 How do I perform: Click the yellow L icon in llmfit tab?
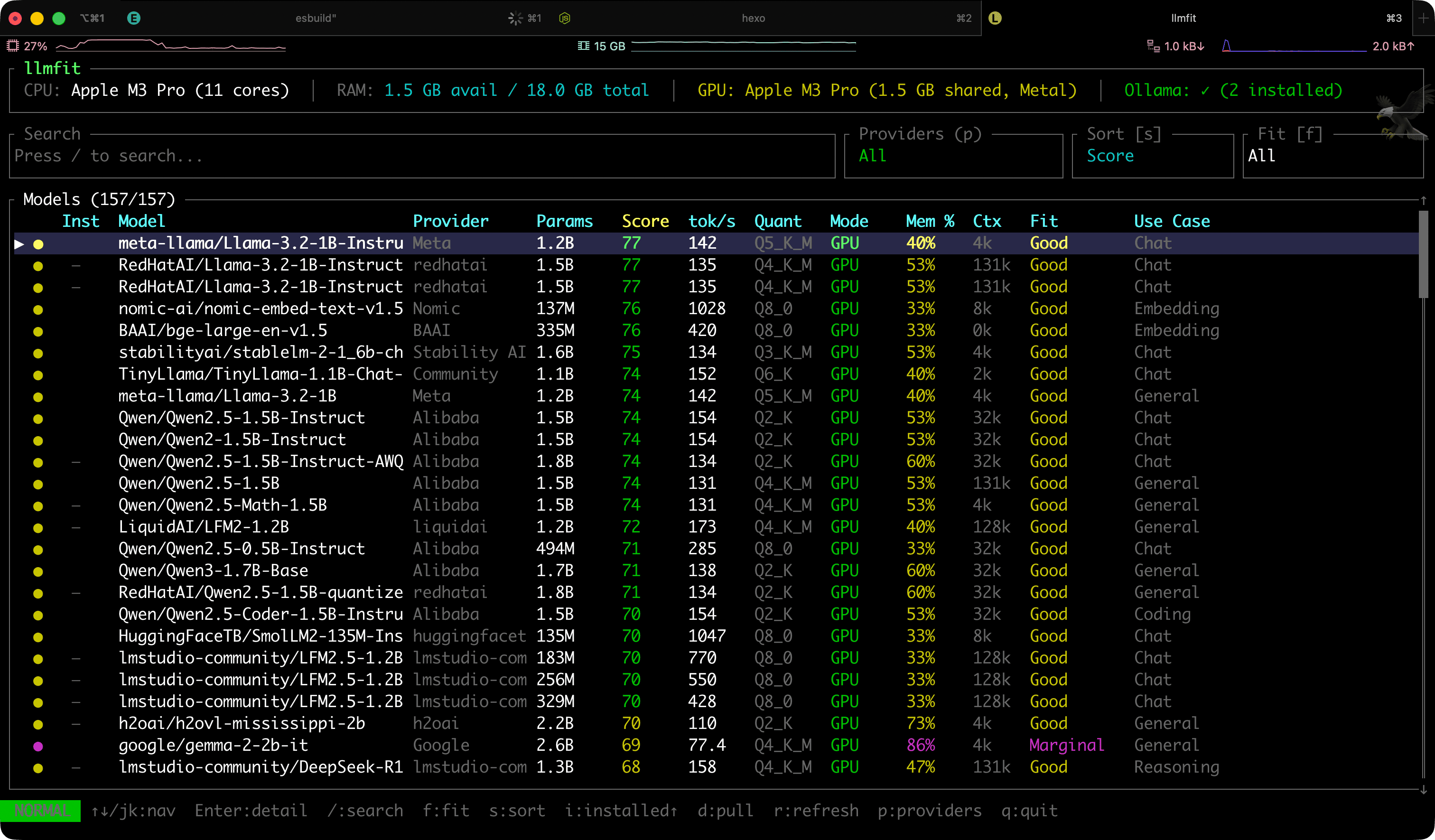pos(995,18)
